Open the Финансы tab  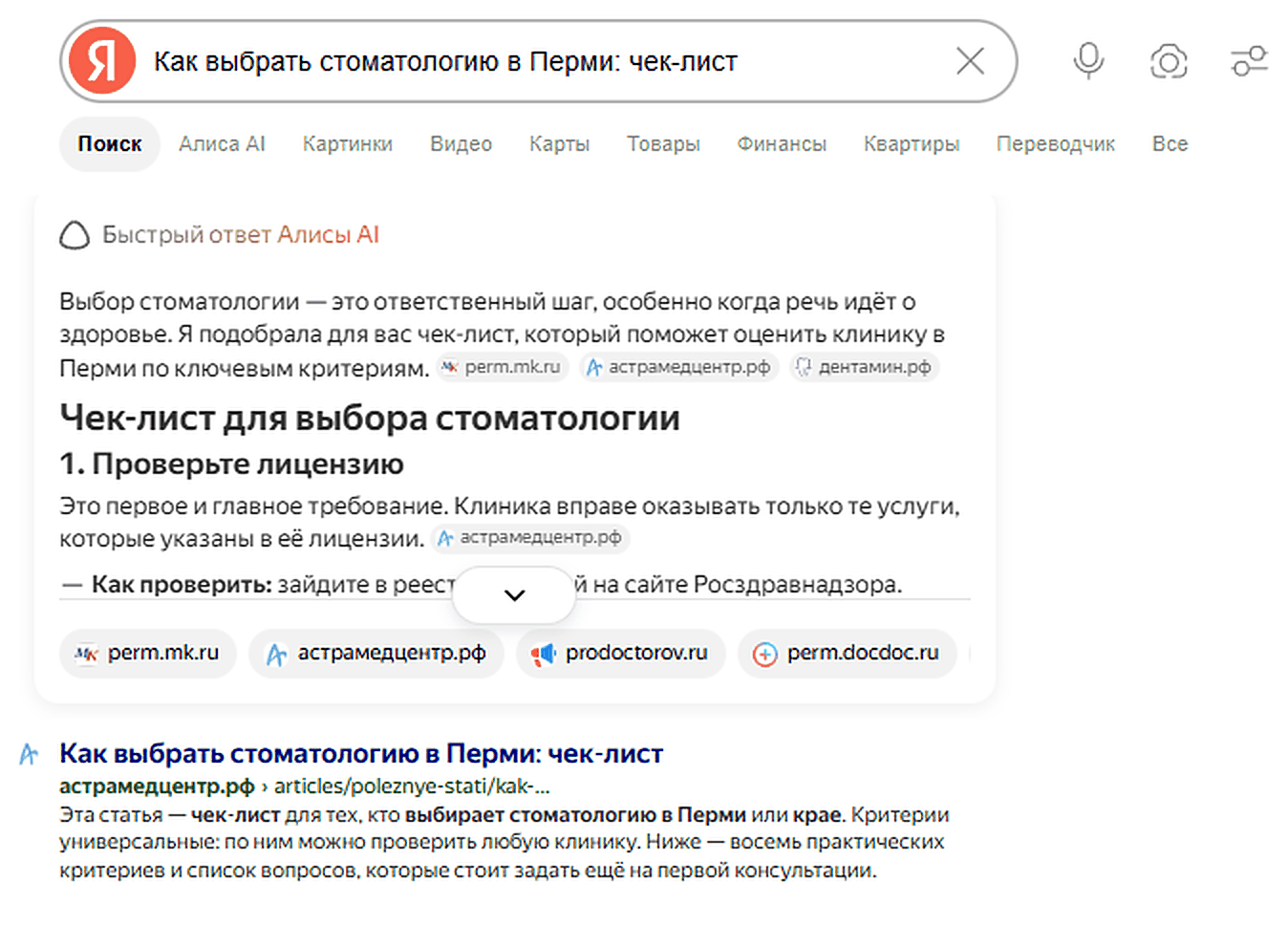(x=782, y=144)
